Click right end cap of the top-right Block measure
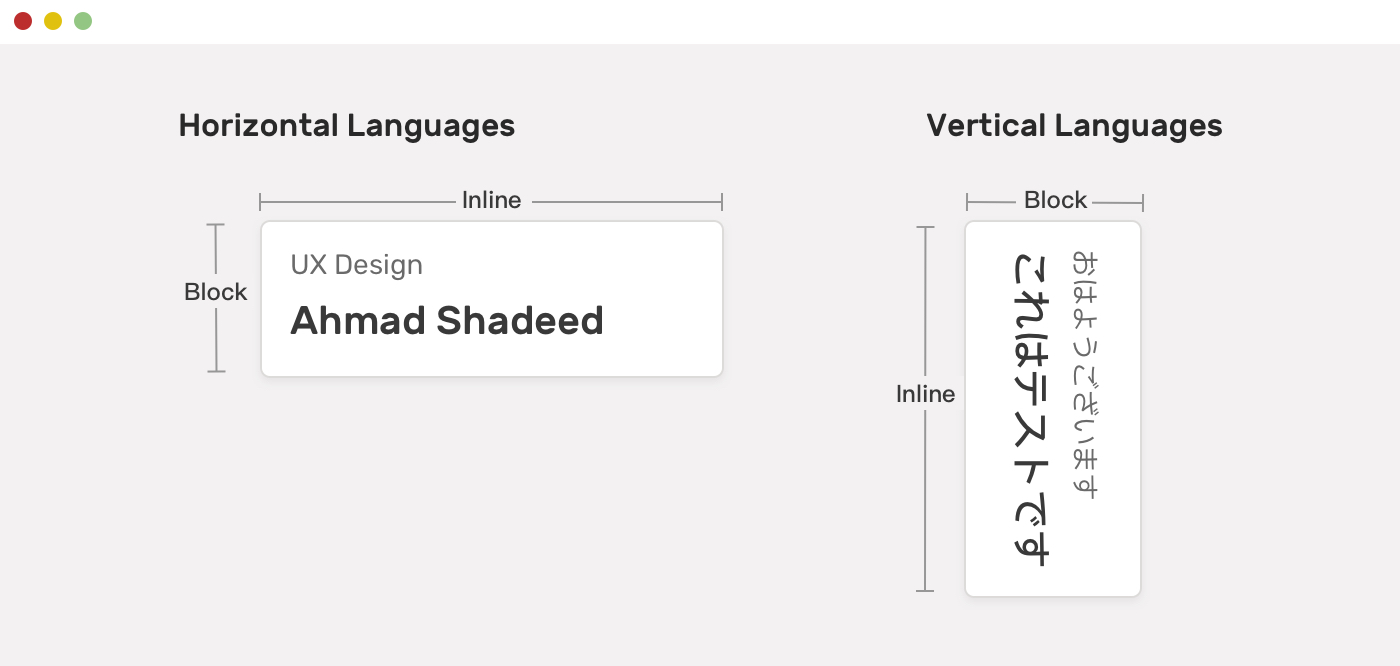 click(x=1142, y=203)
